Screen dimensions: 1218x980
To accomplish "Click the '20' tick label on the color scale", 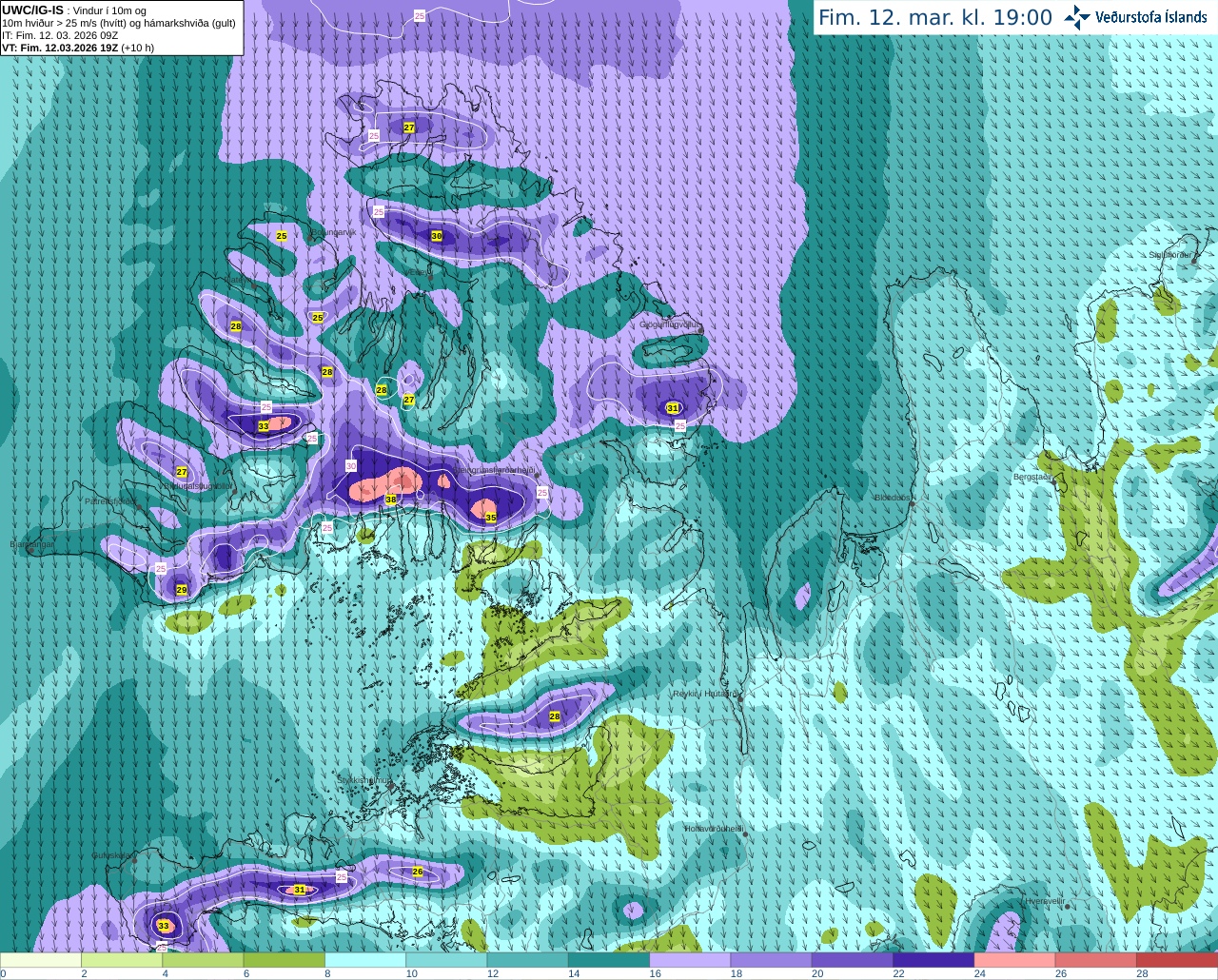I will click(x=817, y=974).
